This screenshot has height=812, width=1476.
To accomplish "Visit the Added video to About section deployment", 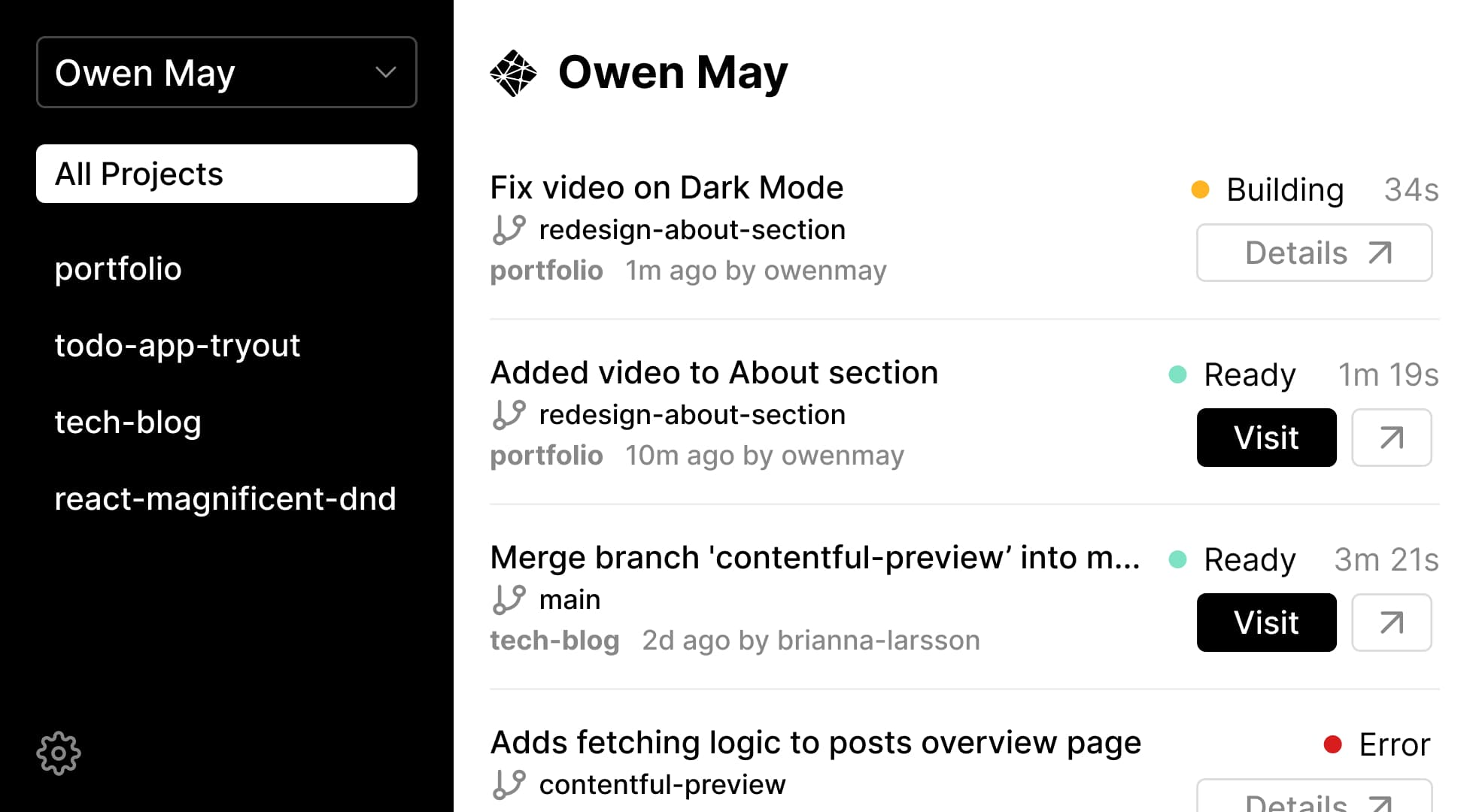I will tap(1266, 437).
